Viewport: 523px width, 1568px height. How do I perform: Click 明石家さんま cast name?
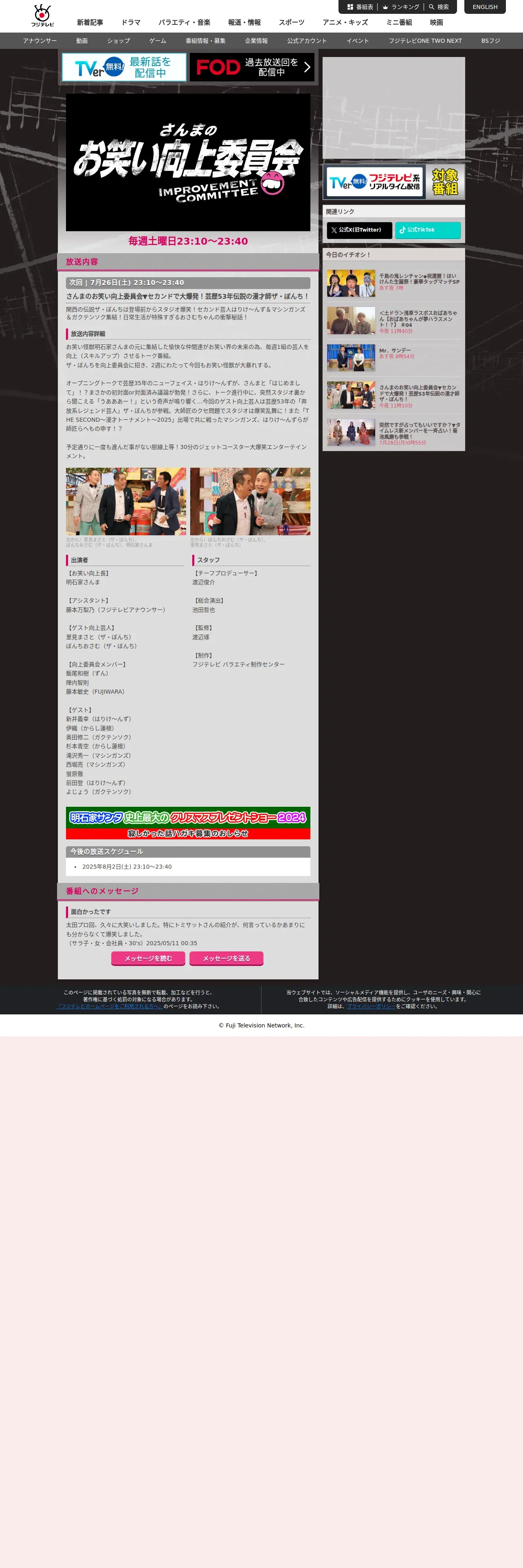point(83,583)
